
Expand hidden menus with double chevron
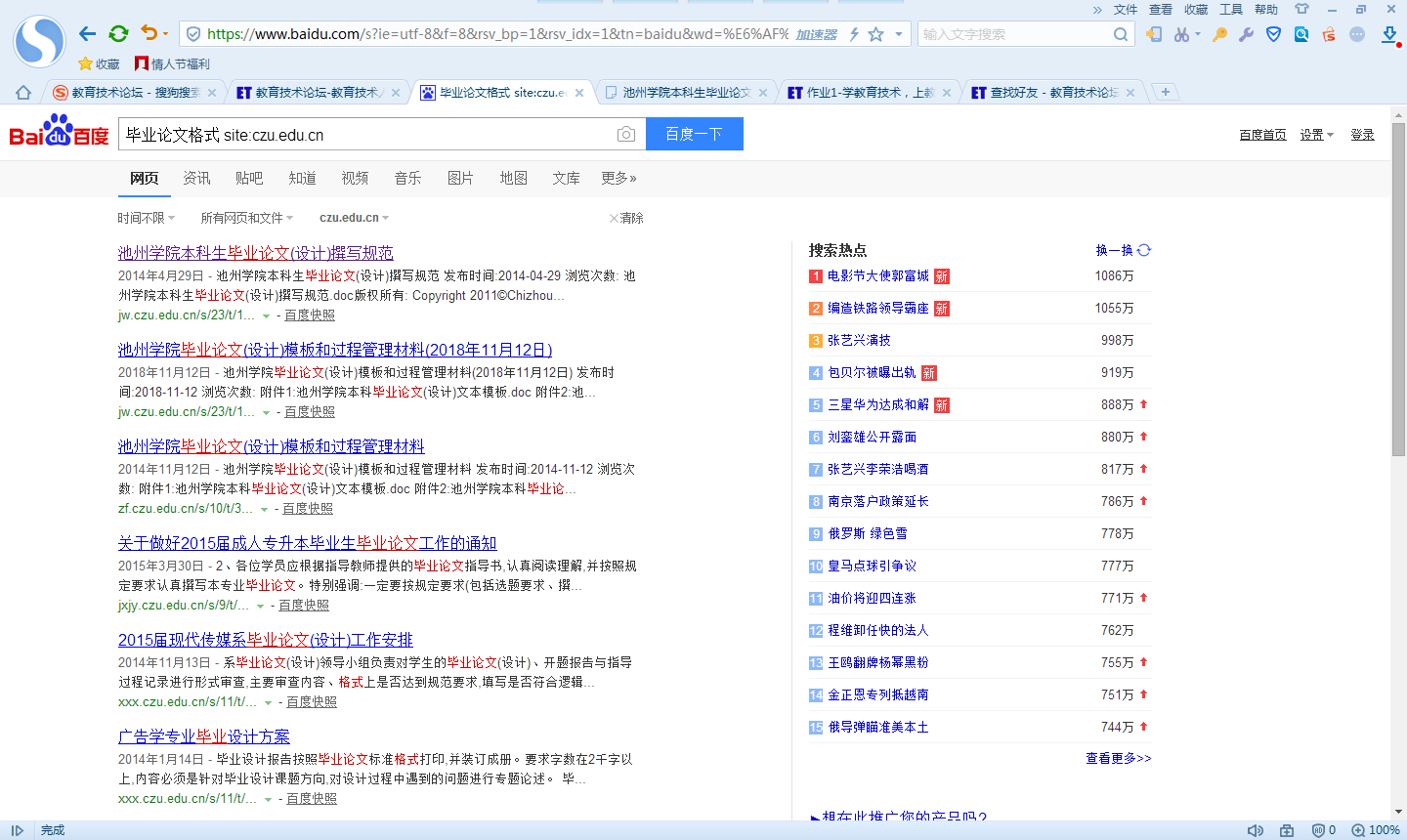(1097, 10)
